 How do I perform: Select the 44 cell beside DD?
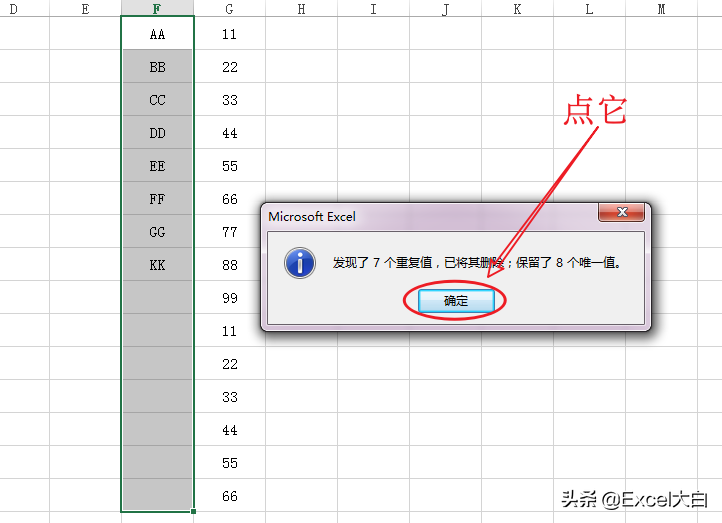[229, 133]
